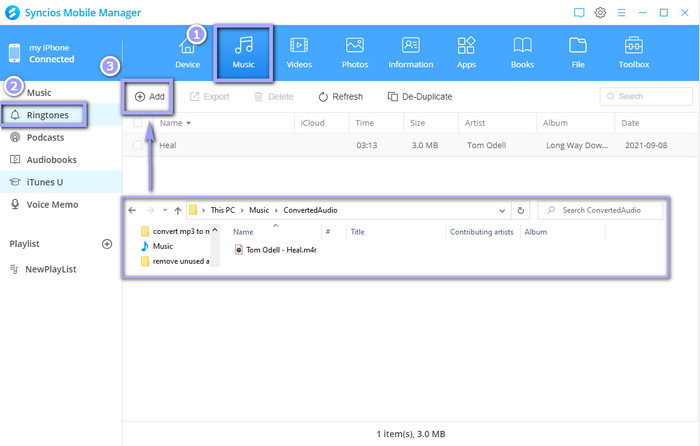
Task: Click the Album column header
Action: (x=555, y=123)
